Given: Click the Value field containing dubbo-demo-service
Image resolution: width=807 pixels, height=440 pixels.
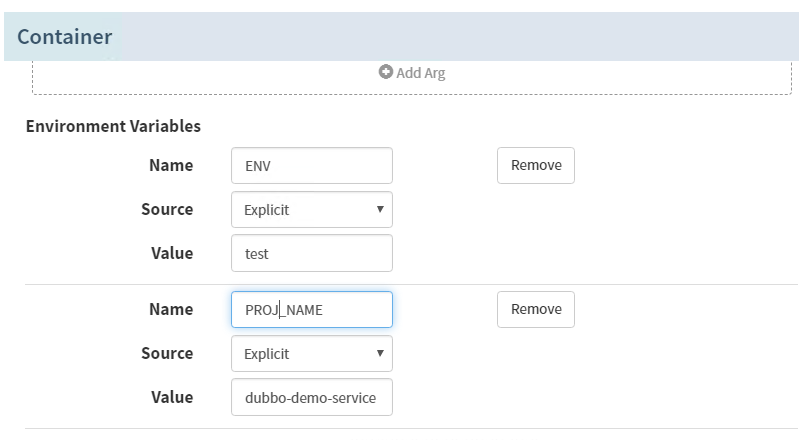Looking at the screenshot, I should pyautogui.click(x=311, y=398).
